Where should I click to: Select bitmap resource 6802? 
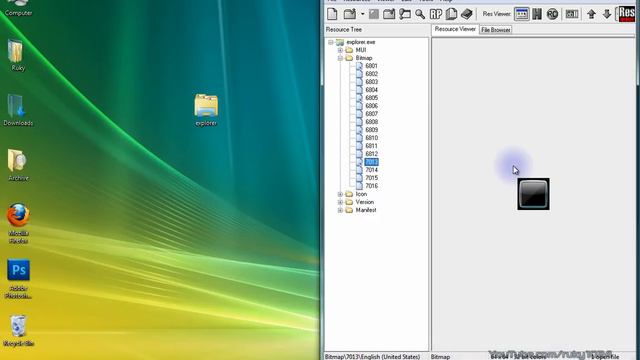click(x=371, y=74)
